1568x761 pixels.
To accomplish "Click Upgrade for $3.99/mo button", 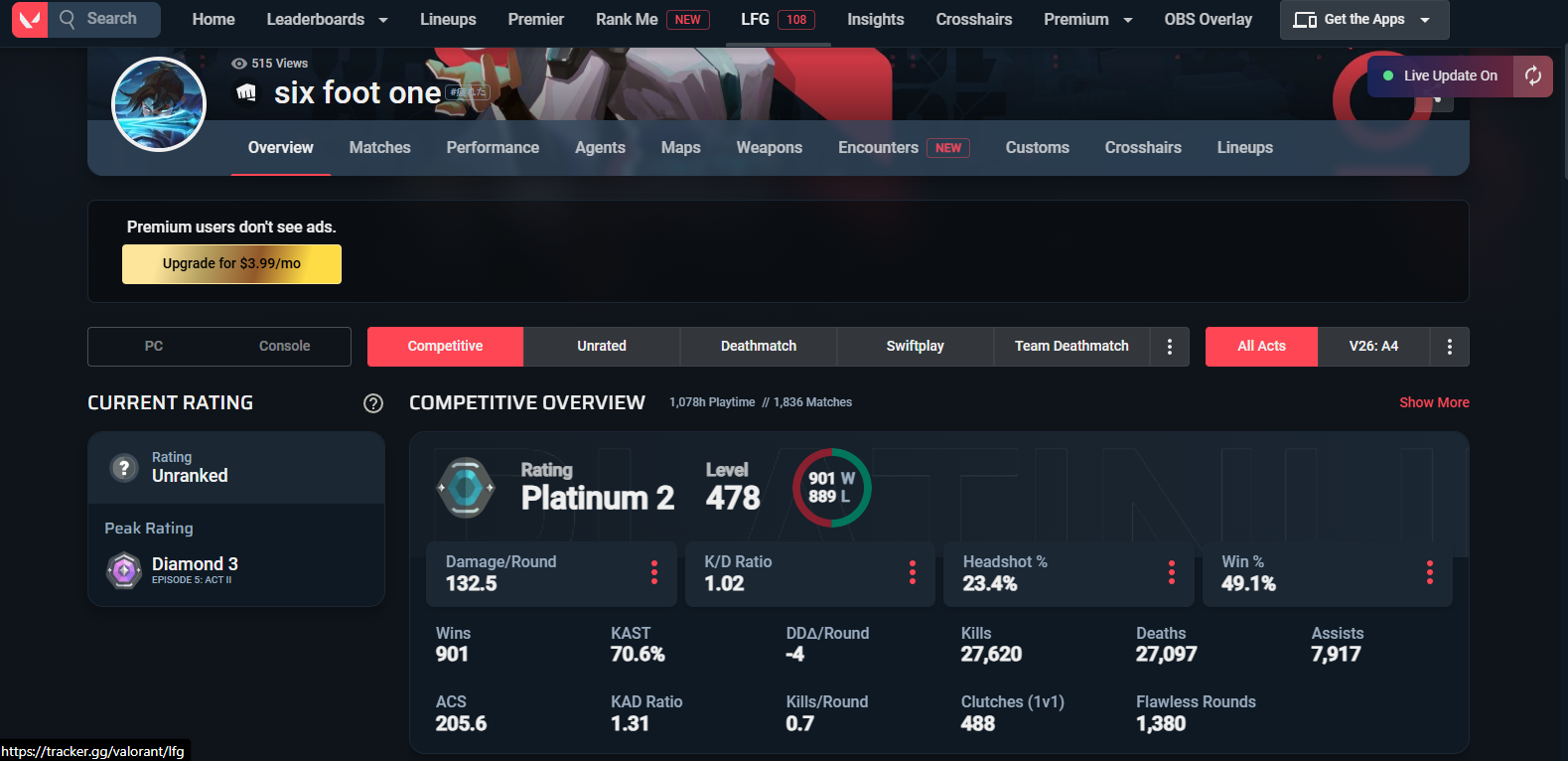I will click(x=231, y=264).
